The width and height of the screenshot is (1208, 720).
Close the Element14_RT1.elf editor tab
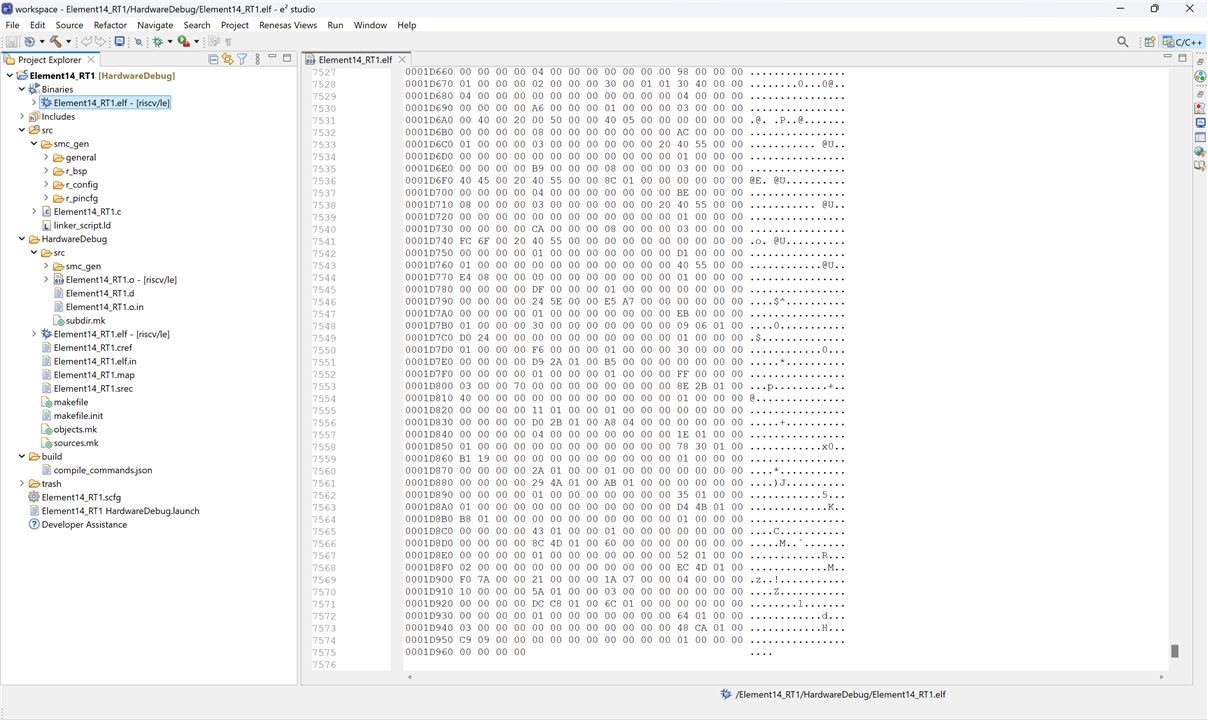[402, 59]
